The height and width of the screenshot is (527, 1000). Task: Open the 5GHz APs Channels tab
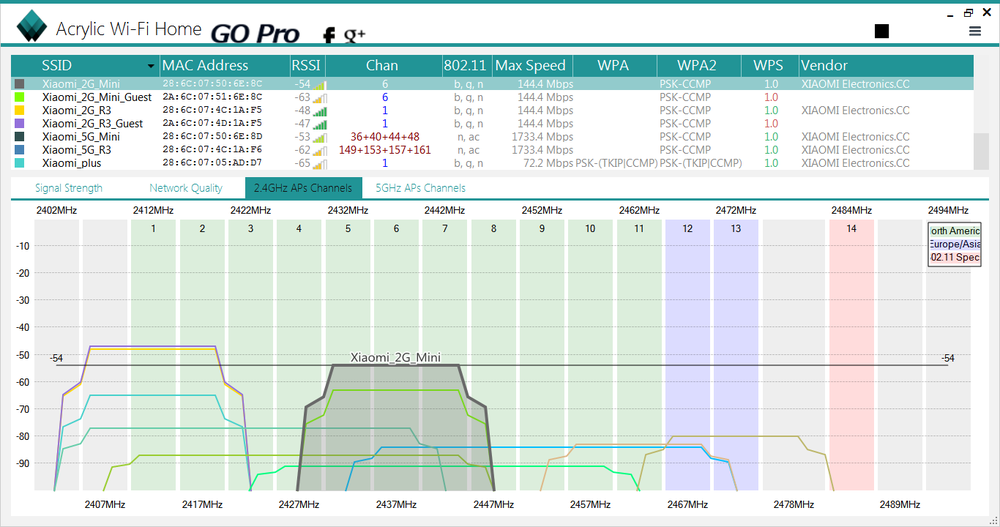(x=420, y=188)
